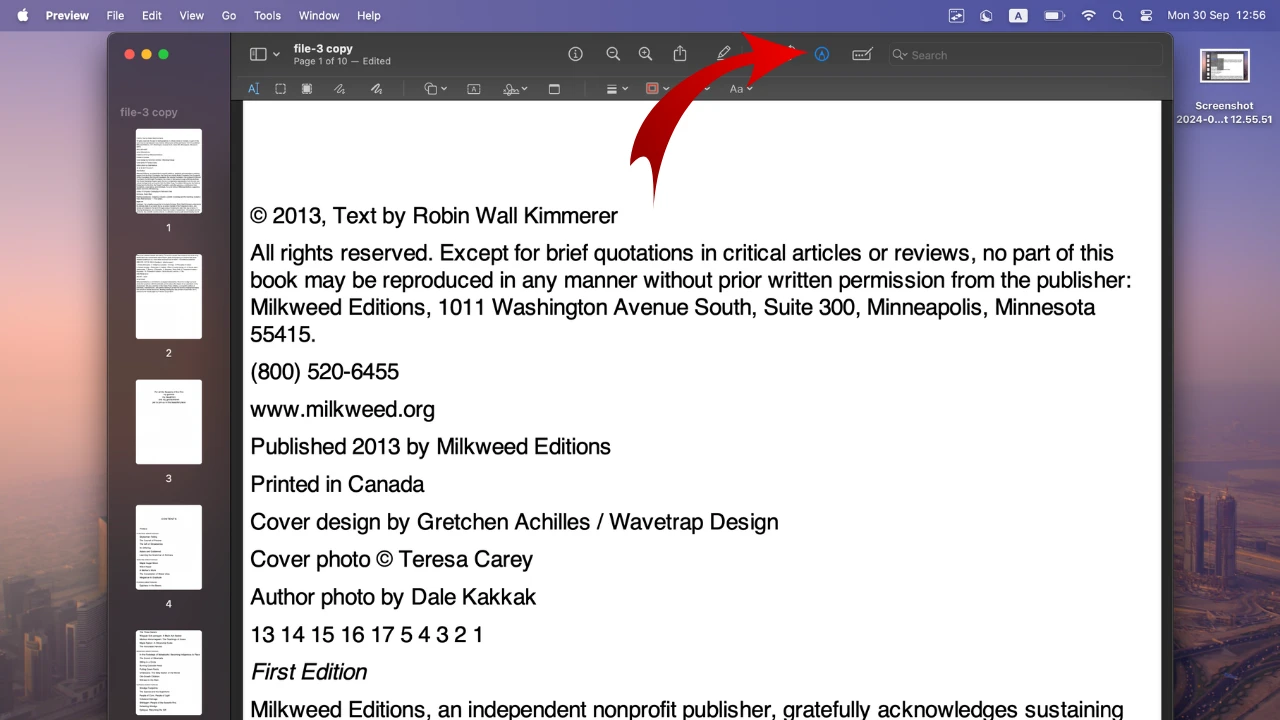Open the Edit menu
The image size is (1280, 720).
[151, 15]
